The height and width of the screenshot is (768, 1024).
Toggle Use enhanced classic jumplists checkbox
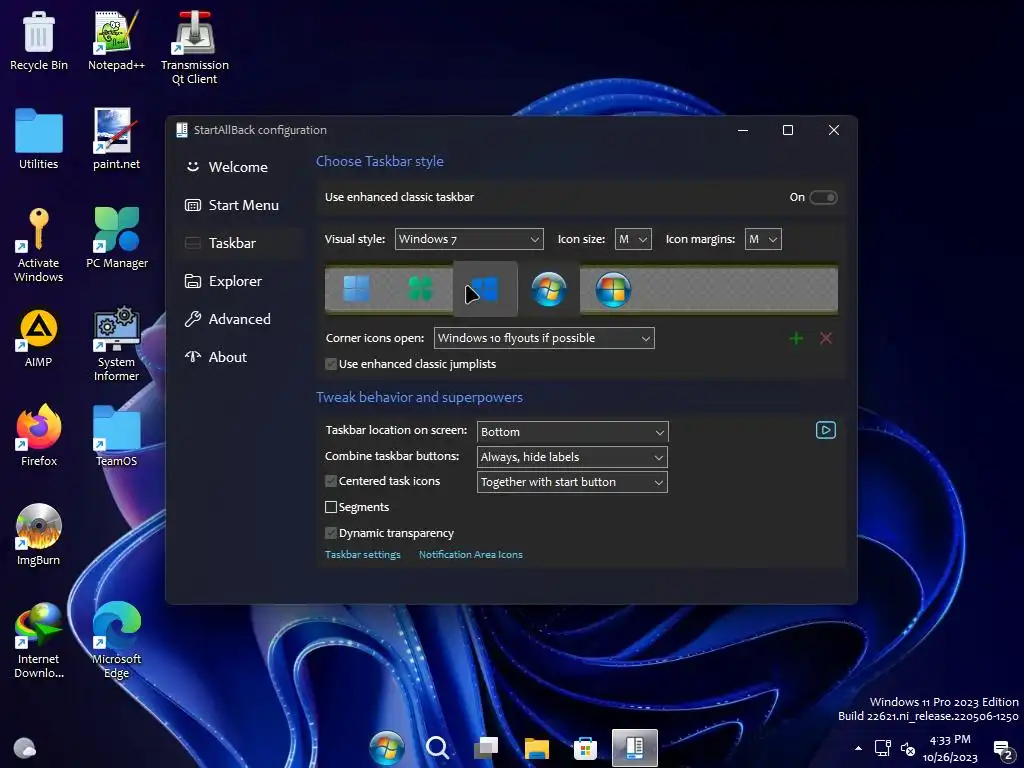(331, 364)
